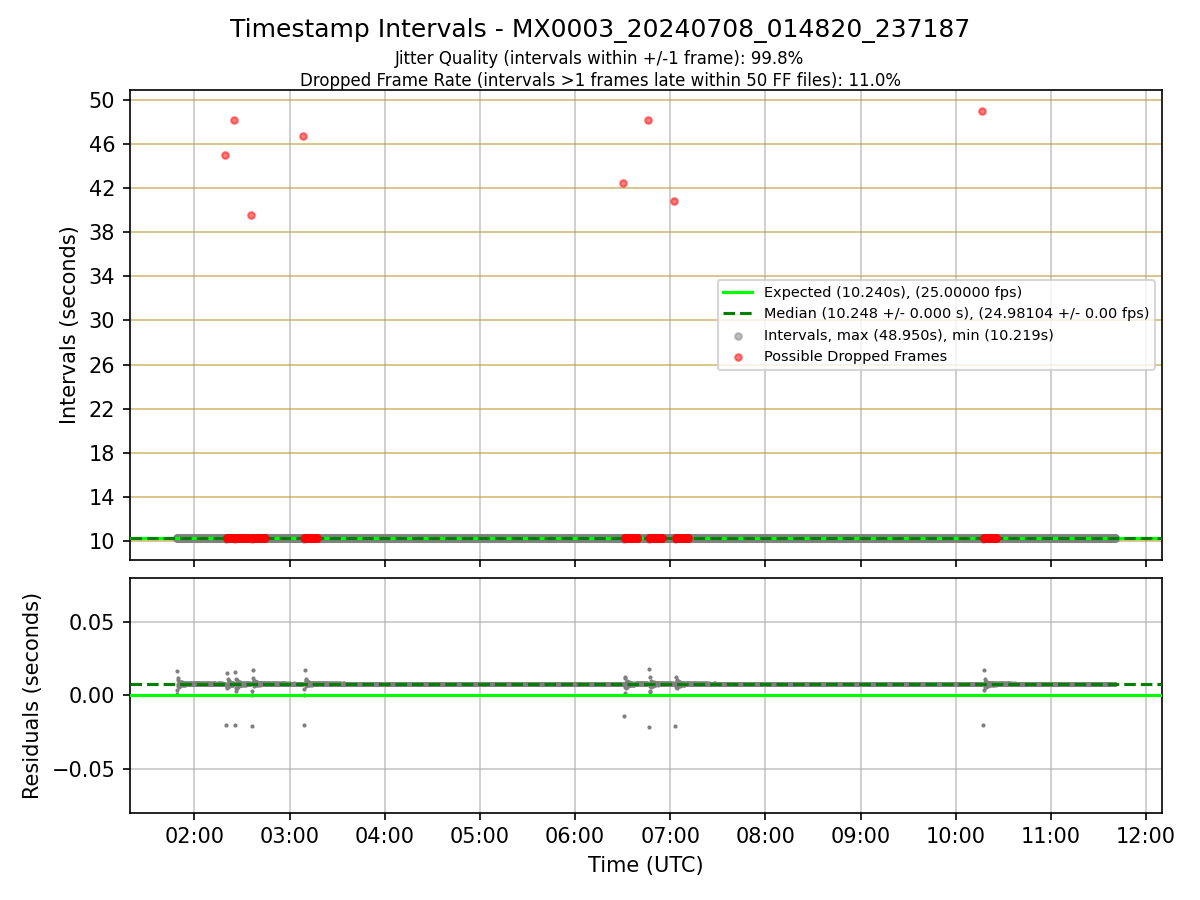Click the highest red dropped-frame point near 10:15
Screen dimensions: 1200x900
pos(982,111)
